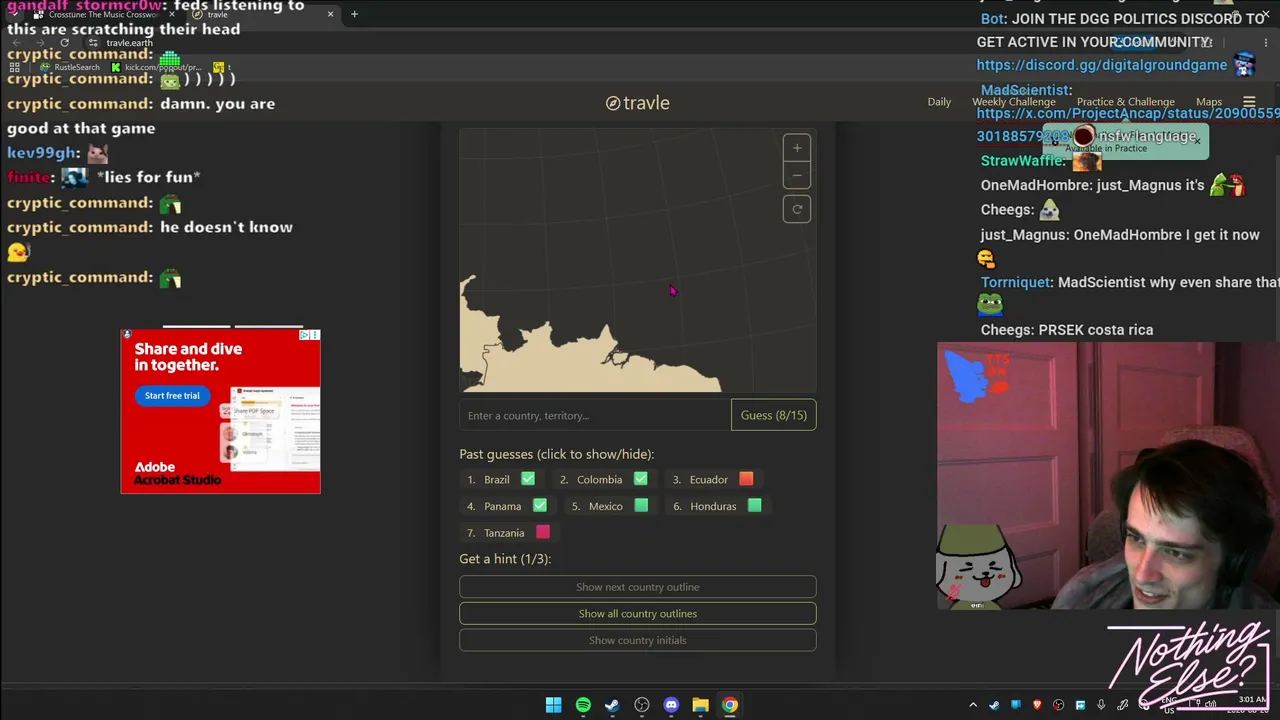Screen dimensions: 1280x720
Task: Toggle Ecuador guess visibility
Action: pos(712,480)
